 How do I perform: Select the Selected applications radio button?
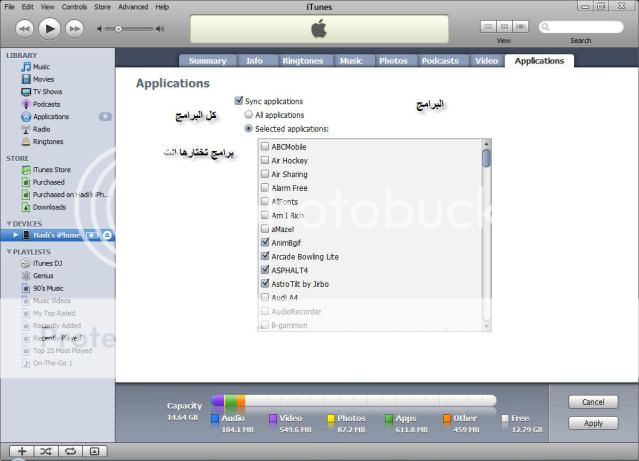(x=248, y=128)
